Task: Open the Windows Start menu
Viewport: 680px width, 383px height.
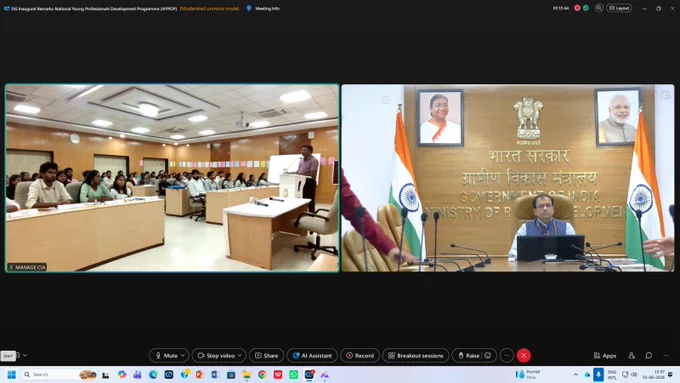Action: [x=12, y=374]
